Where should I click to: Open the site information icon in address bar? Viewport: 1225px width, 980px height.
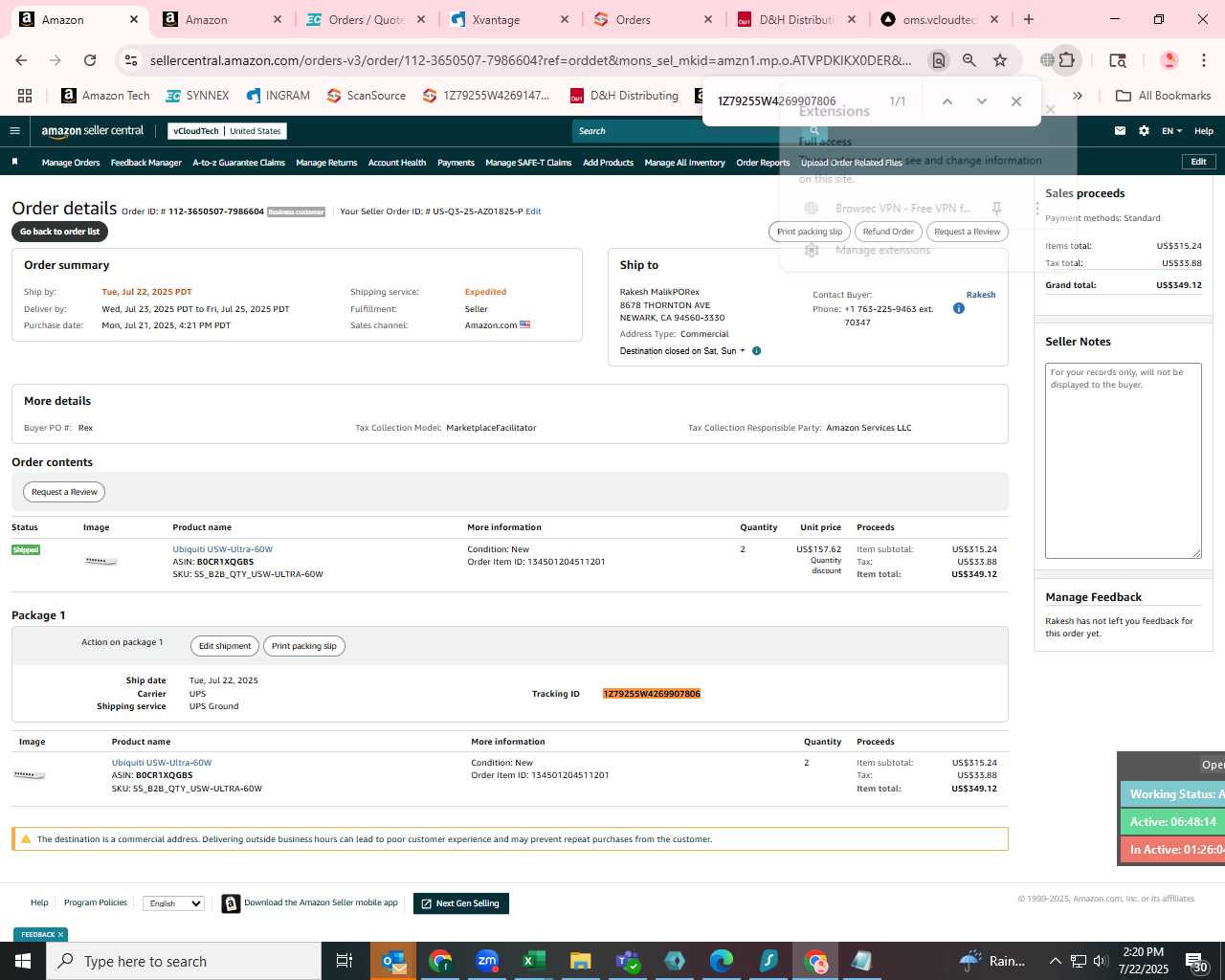coord(131,60)
